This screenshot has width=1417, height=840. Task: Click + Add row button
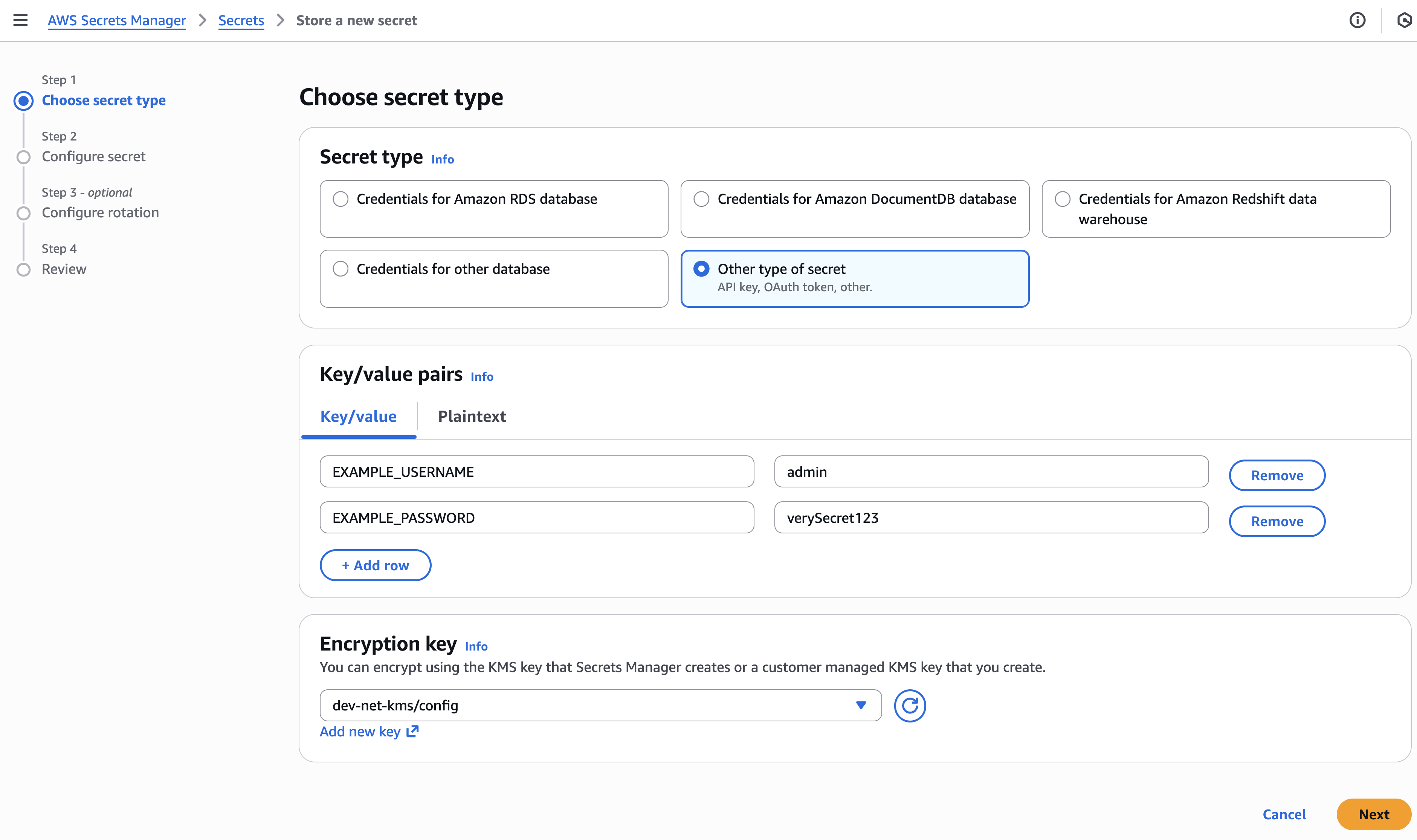click(x=375, y=565)
